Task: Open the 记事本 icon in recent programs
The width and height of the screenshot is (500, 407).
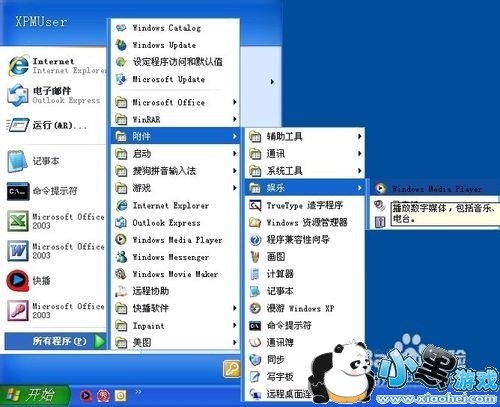Action: coord(17,161)
